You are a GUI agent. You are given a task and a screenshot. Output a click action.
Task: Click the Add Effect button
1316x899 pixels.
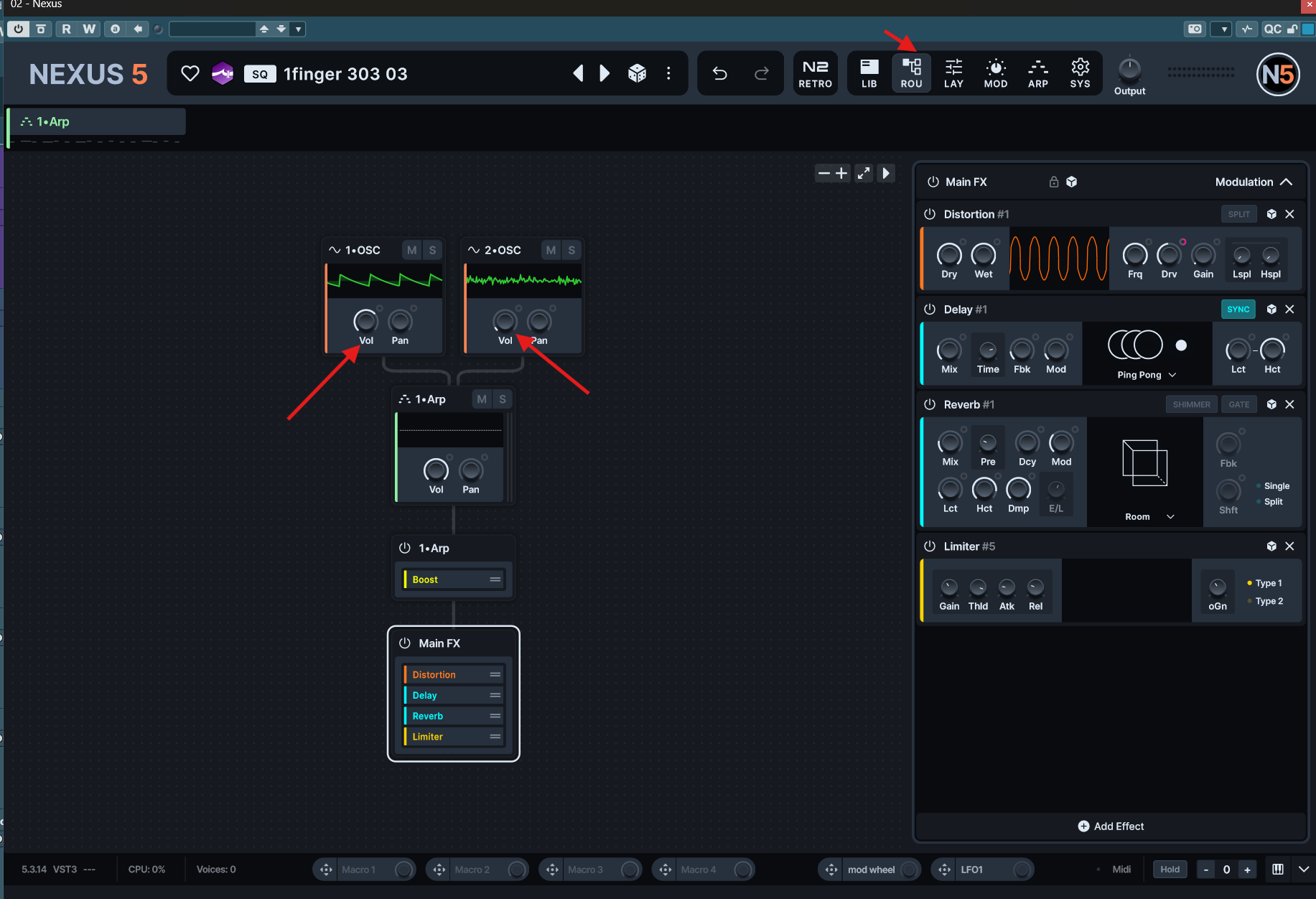pos(1111,826)
